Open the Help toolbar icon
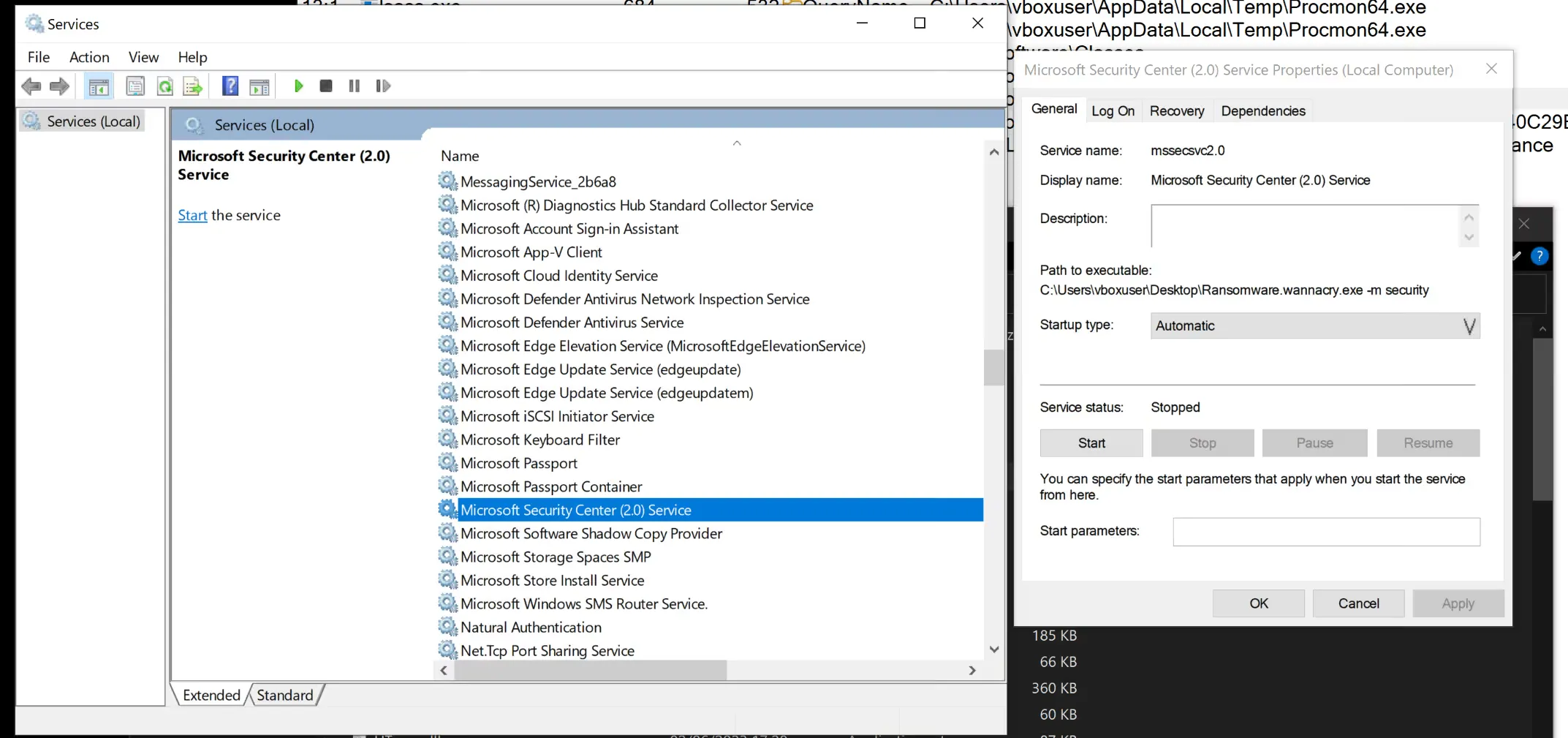 pos(230,86)
